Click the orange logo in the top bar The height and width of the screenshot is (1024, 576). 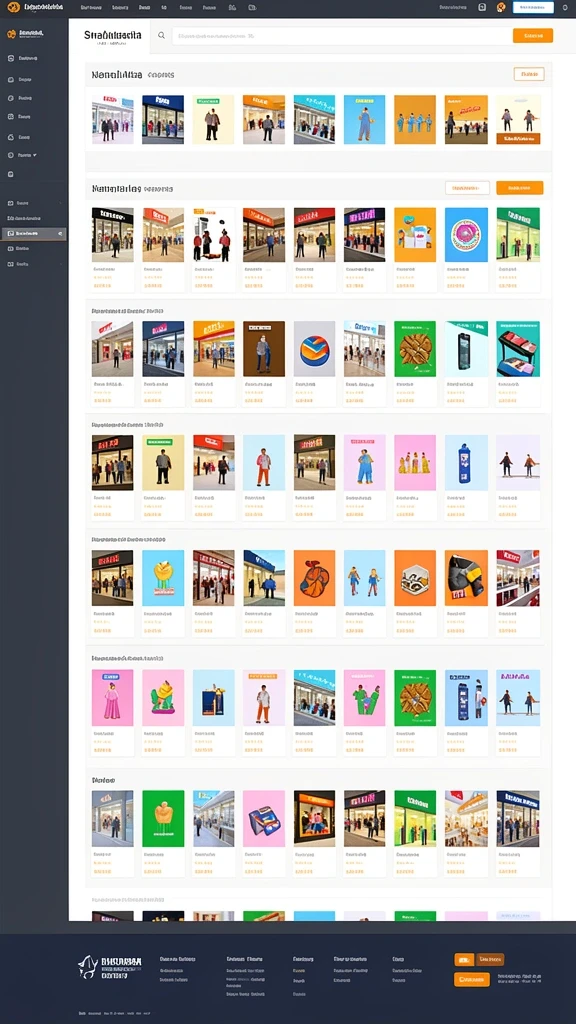tap(12, 7)
